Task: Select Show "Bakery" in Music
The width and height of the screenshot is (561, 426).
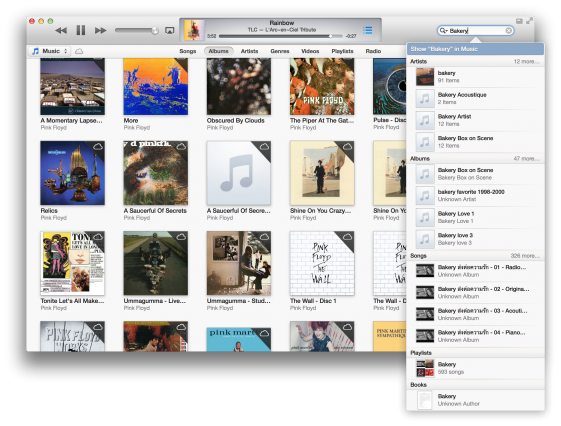Action: (x=475, y=49)
